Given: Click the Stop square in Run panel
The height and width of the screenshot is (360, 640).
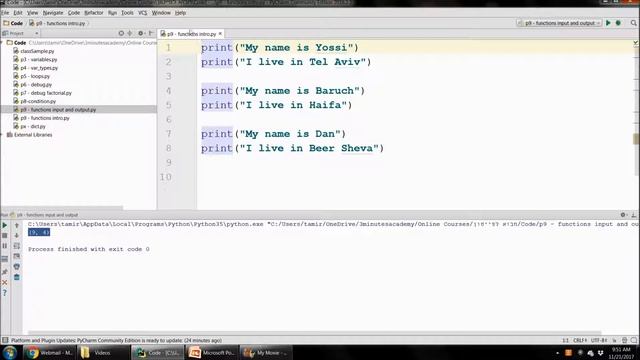Looking at the screenshot, I should click(4, 236).
